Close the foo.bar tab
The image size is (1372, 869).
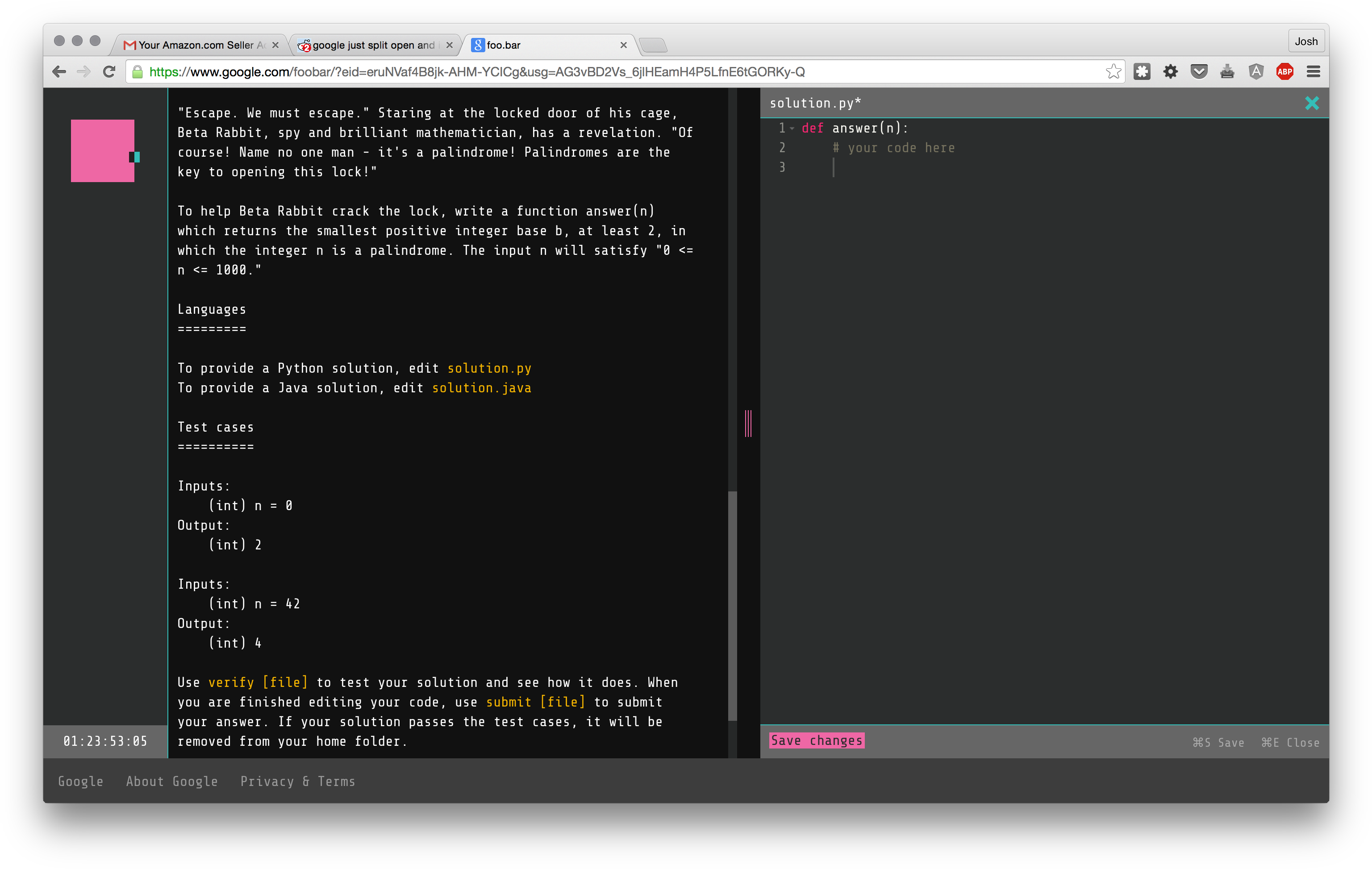pyautogui.click(x=623, y=45)
